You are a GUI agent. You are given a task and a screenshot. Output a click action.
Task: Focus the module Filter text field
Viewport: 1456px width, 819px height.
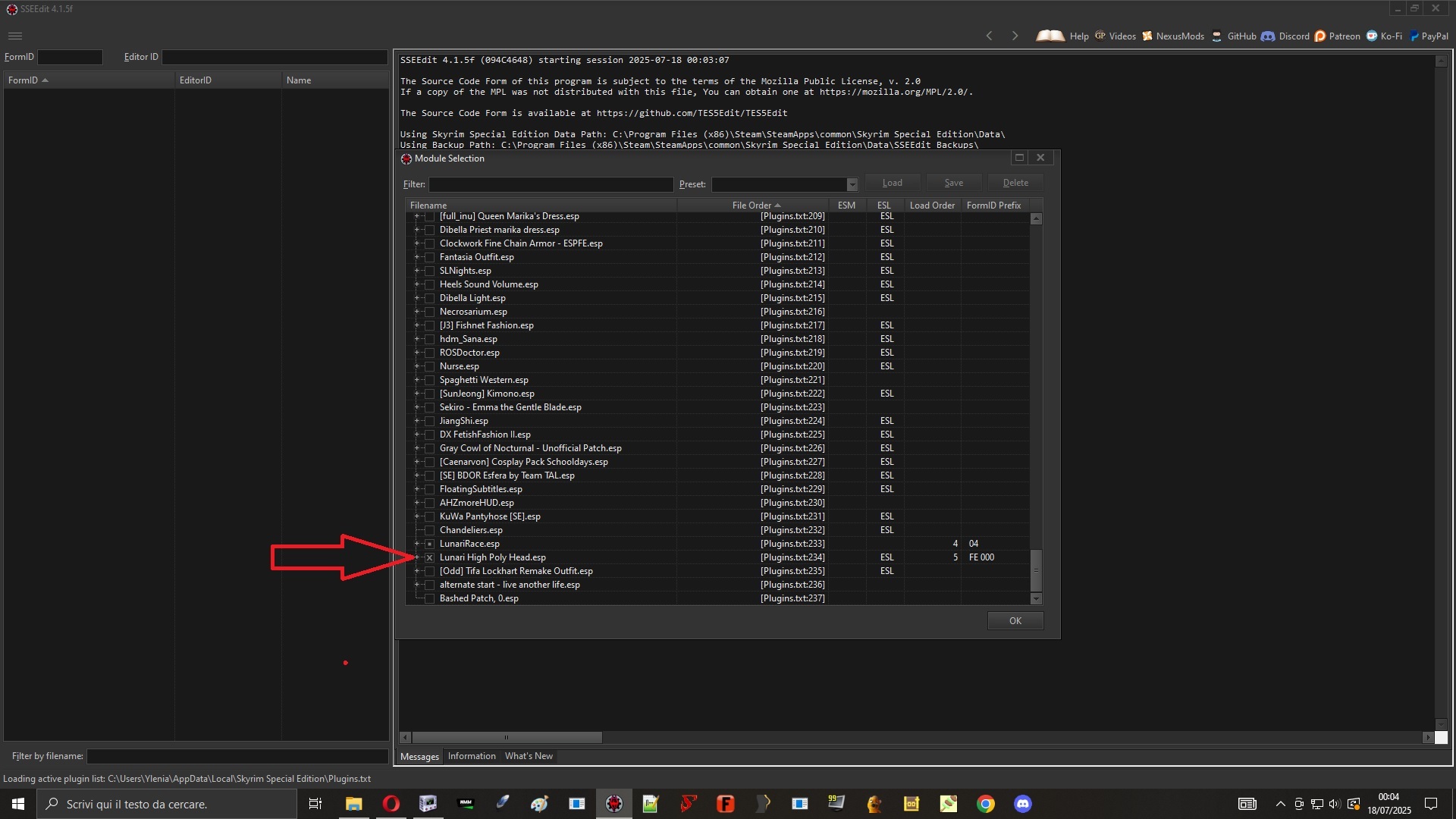pos(551,184)
